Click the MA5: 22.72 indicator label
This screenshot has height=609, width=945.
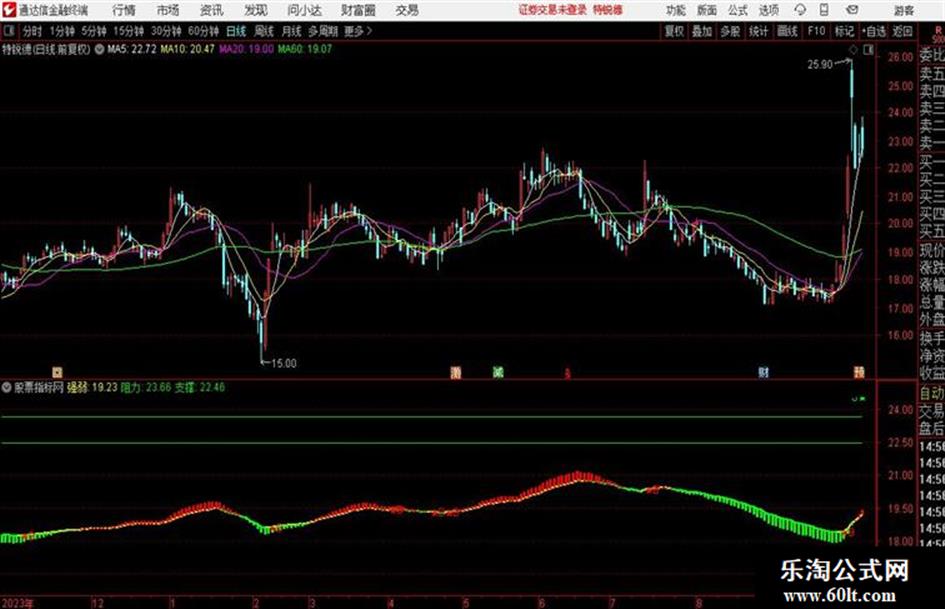point(132,49)
